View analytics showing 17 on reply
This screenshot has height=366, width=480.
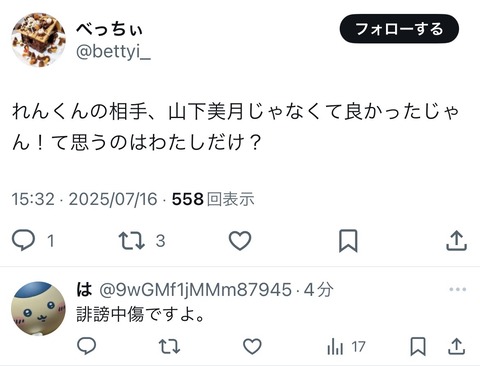pos(346,347)
